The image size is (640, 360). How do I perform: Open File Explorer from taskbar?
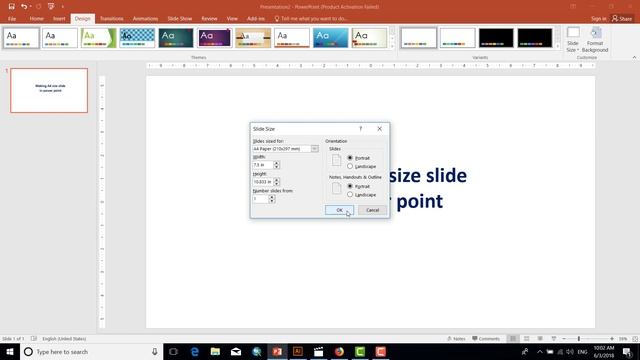[215, 351]
